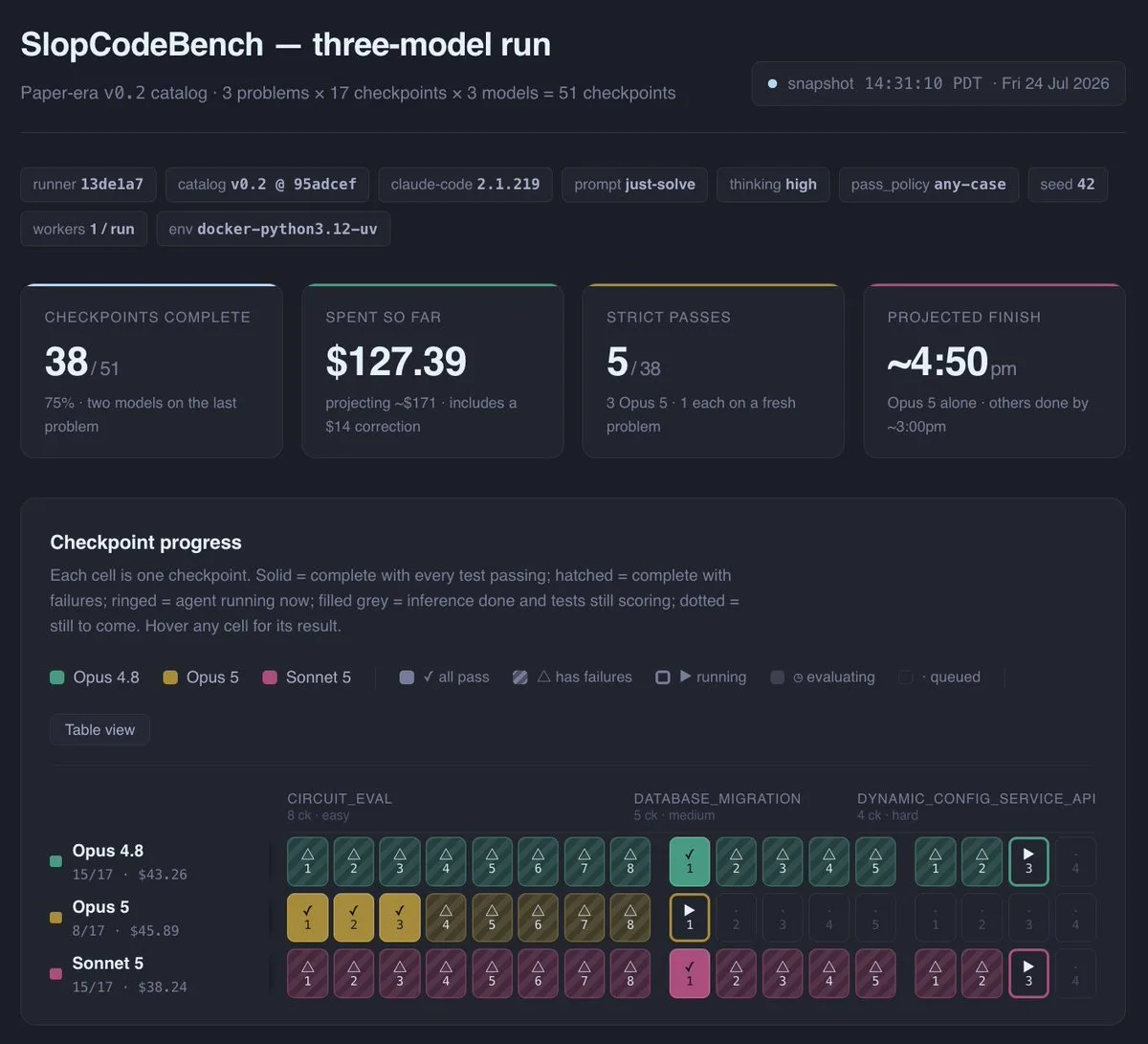This screenshot has height=1044, width=1148.
Task: Toggle Sonnet 5 legend filter
Action: coord(307,677)
